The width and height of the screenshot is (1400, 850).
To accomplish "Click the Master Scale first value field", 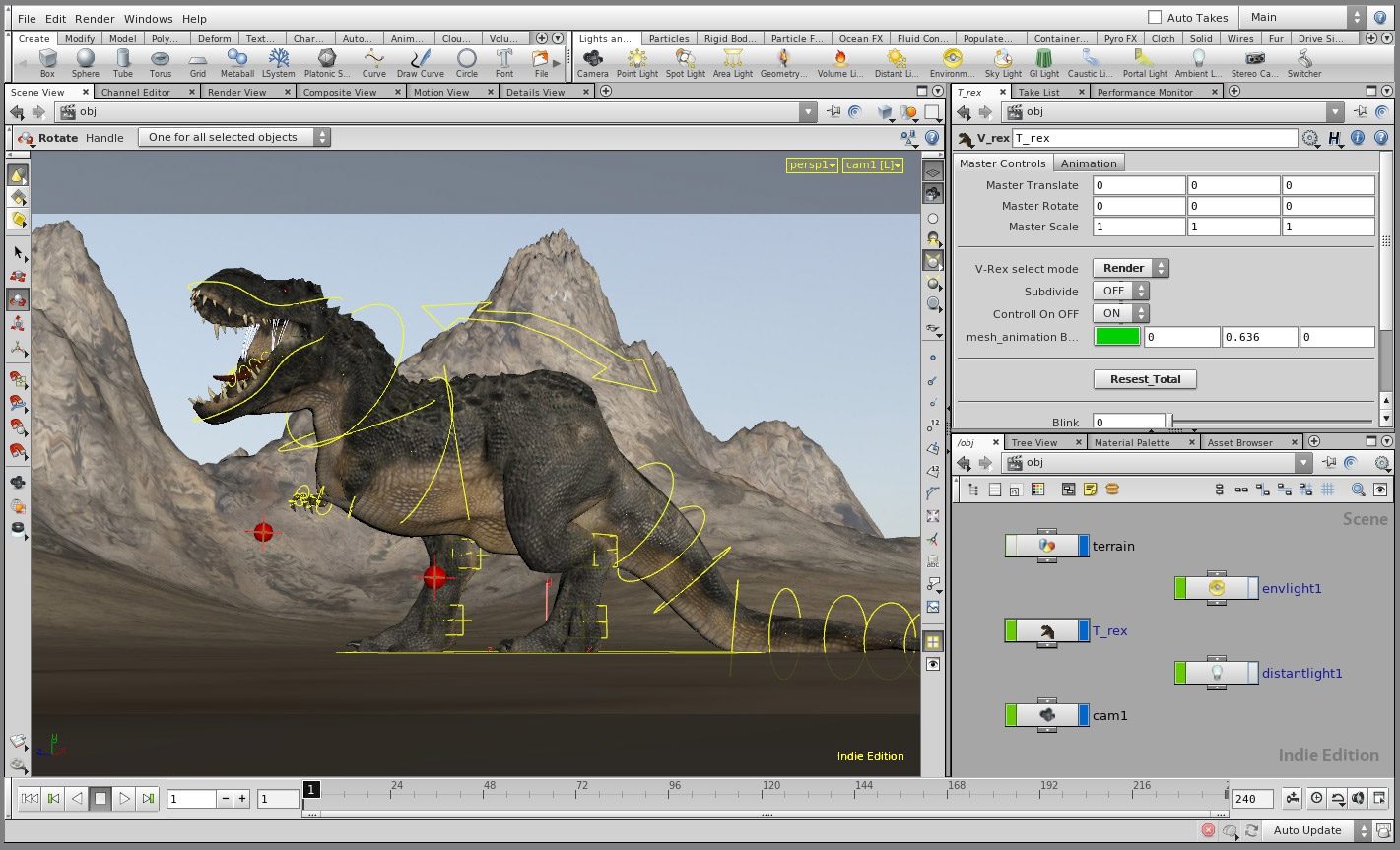I will 1138,227.
